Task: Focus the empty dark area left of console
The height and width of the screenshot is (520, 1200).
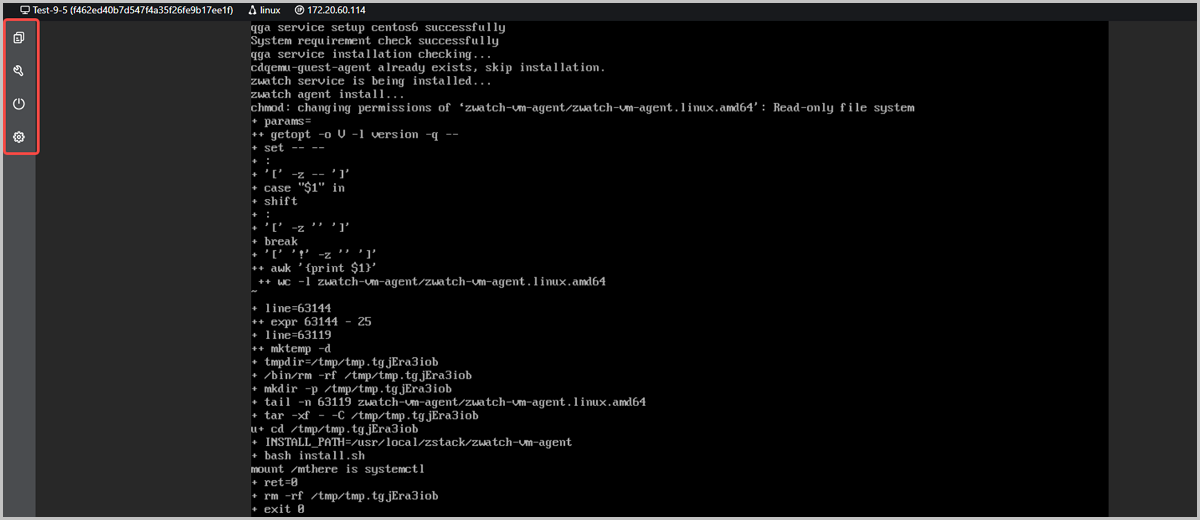Action: (x=143, y=270)
